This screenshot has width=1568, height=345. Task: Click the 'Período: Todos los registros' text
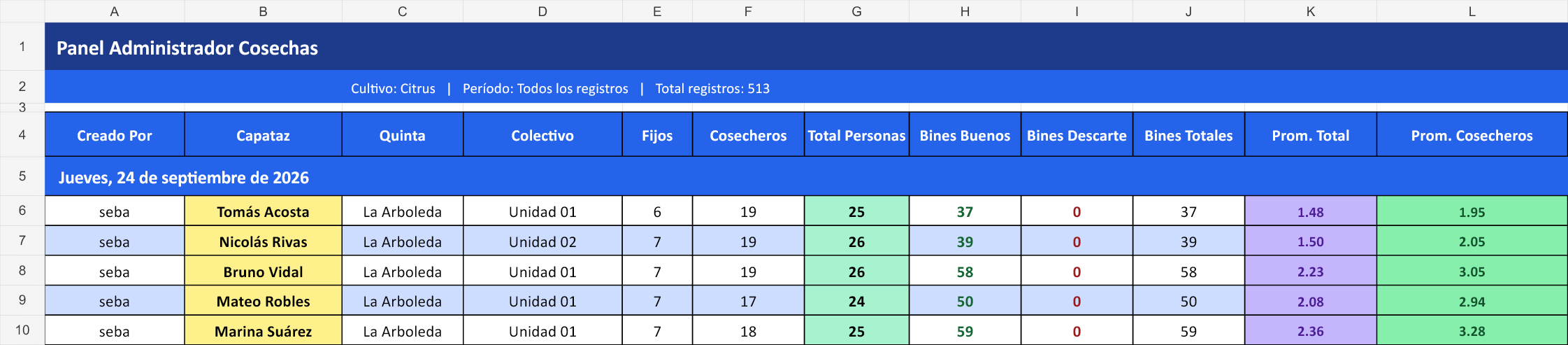click(545, 89)
